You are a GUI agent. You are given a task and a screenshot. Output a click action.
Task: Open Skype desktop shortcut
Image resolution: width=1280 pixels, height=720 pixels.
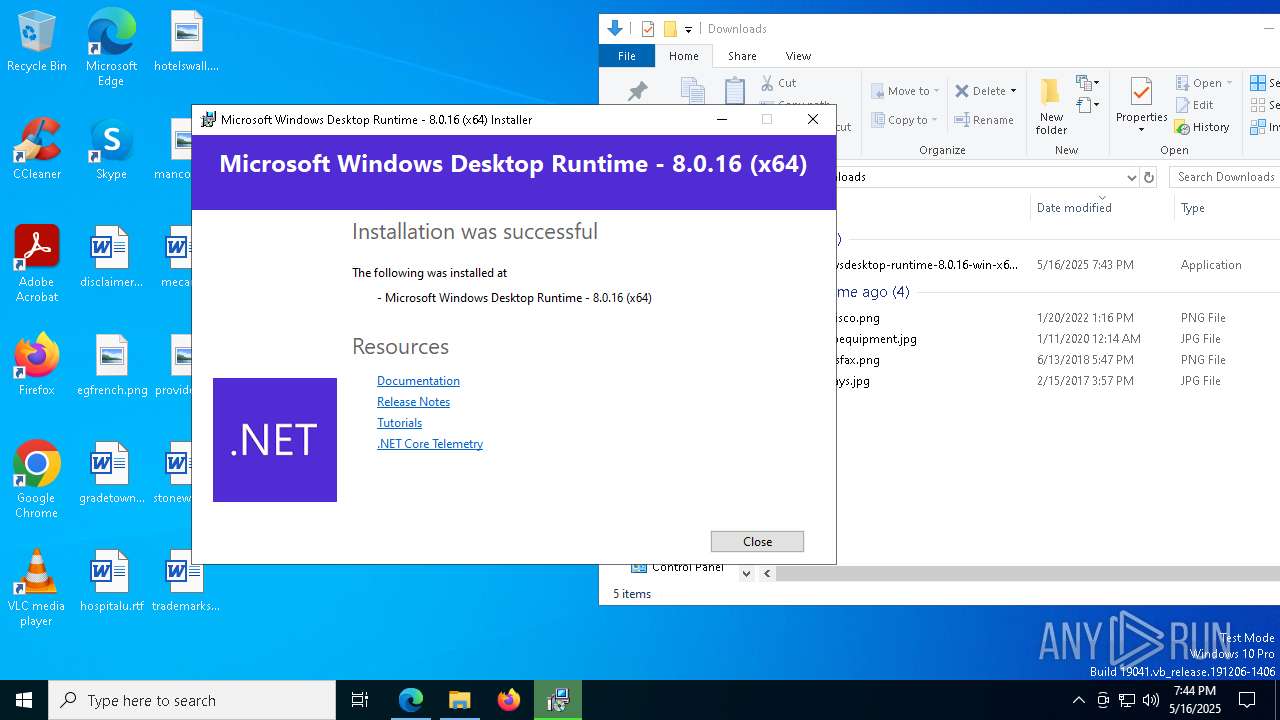(111, 150)
